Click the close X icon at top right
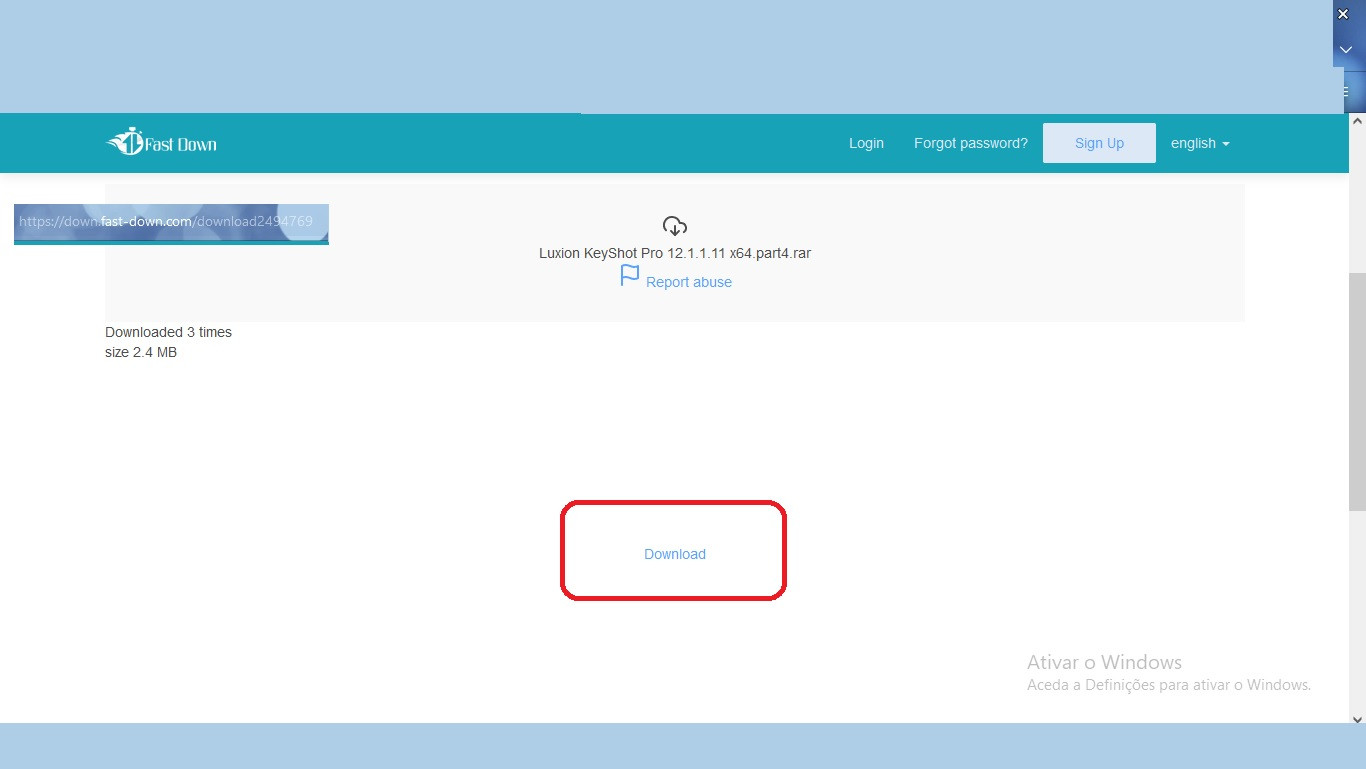 click(1343, 14)
